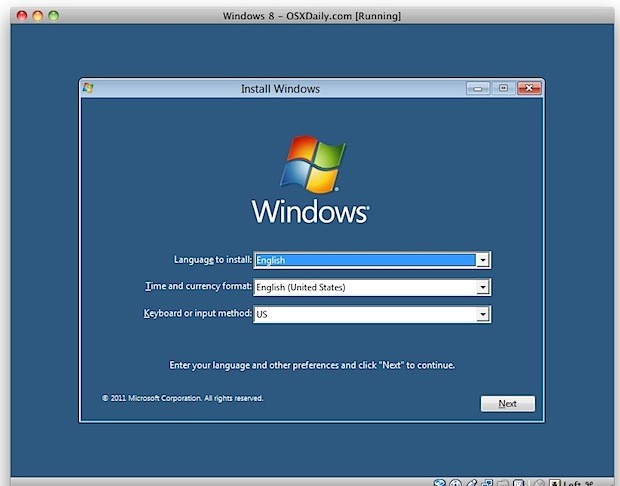Viewport: 620px width, 486px height.
Task: Click the yellow minimize button of VirtualBox window
Action: tap(37, 16)
